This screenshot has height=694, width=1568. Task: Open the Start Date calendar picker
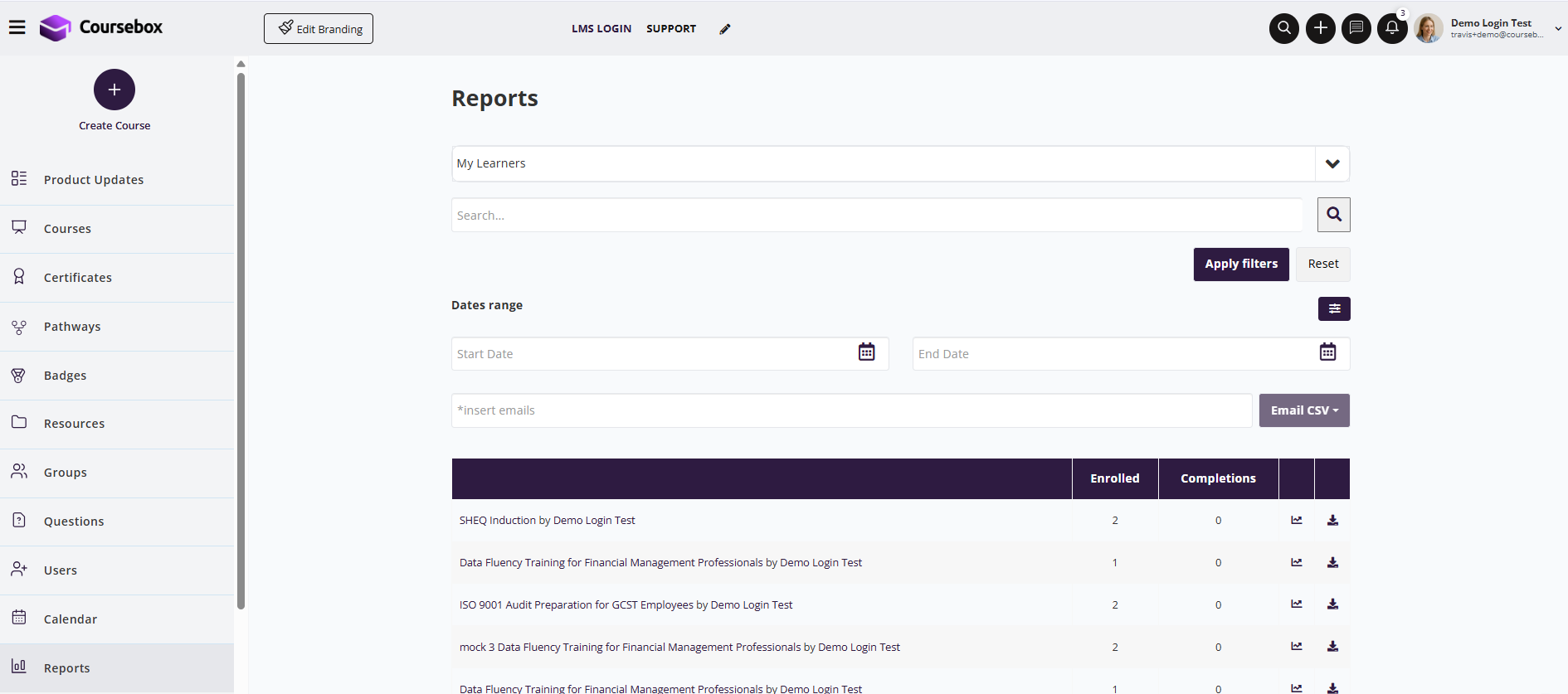(867, 352)
